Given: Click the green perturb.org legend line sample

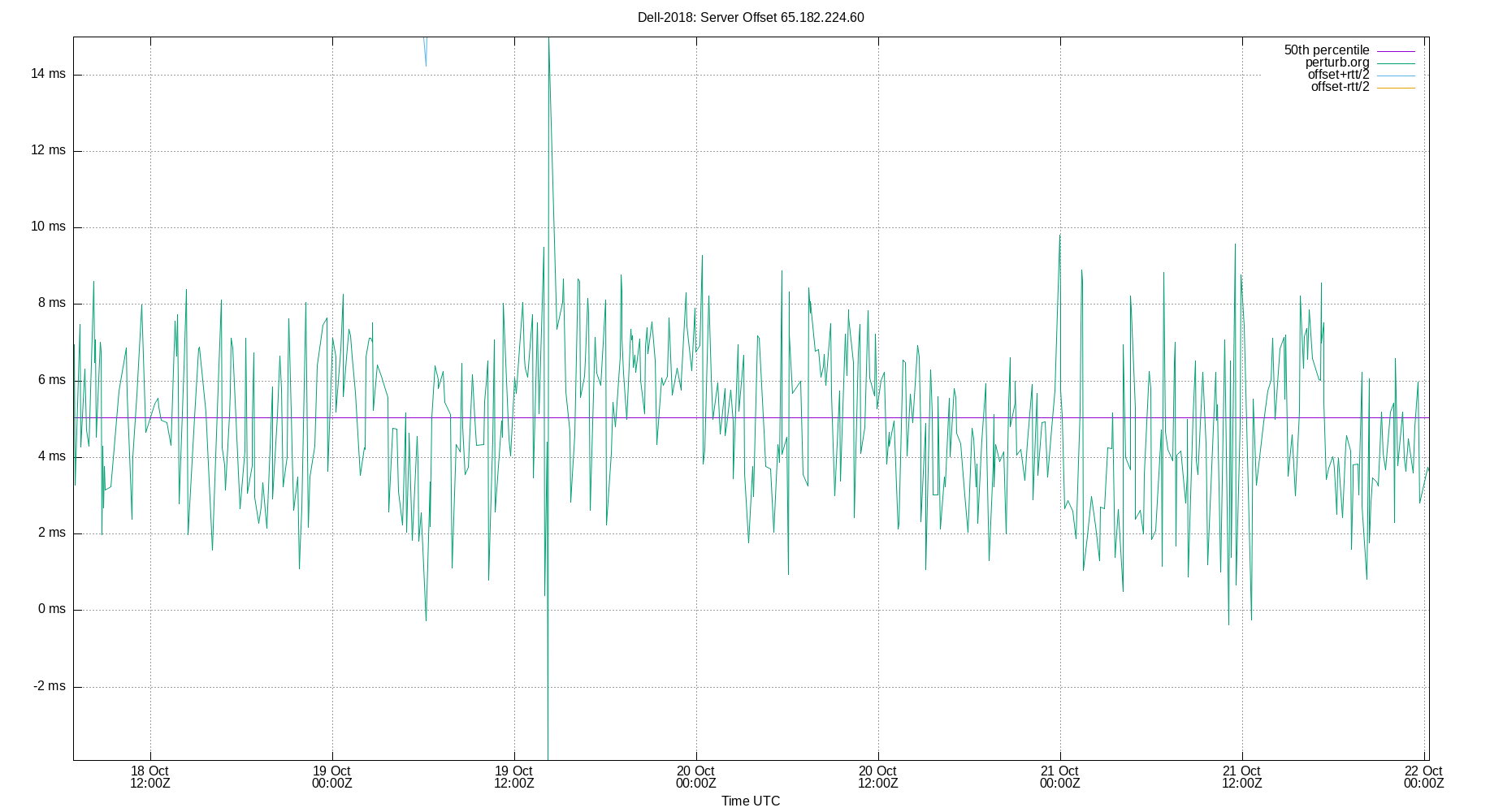Looking at the screenshot, I should [1396, 63].
